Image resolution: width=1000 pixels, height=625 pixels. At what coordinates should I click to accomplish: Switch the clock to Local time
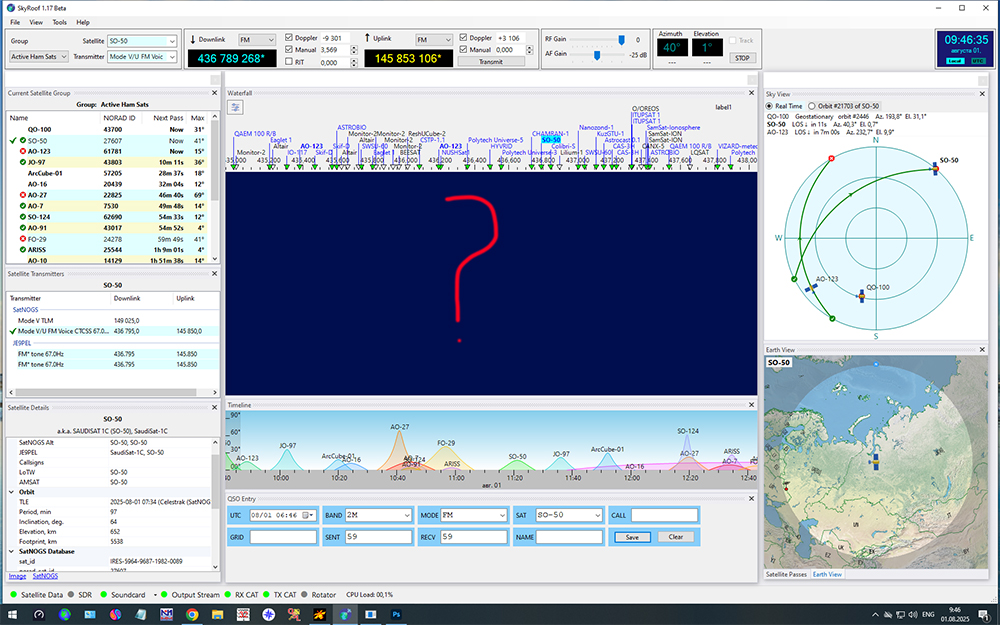point(955,61)
